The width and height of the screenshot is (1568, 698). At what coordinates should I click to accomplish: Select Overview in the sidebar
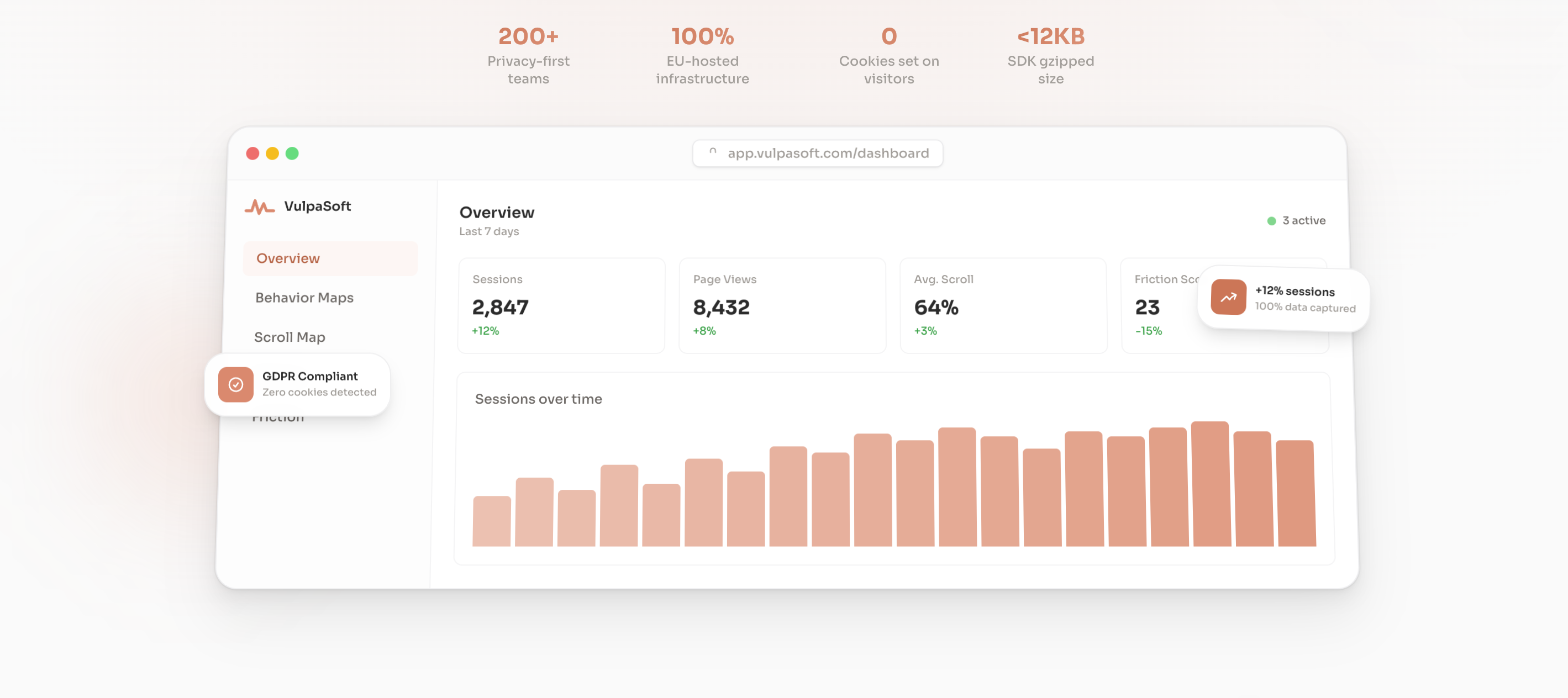[288, 258]
